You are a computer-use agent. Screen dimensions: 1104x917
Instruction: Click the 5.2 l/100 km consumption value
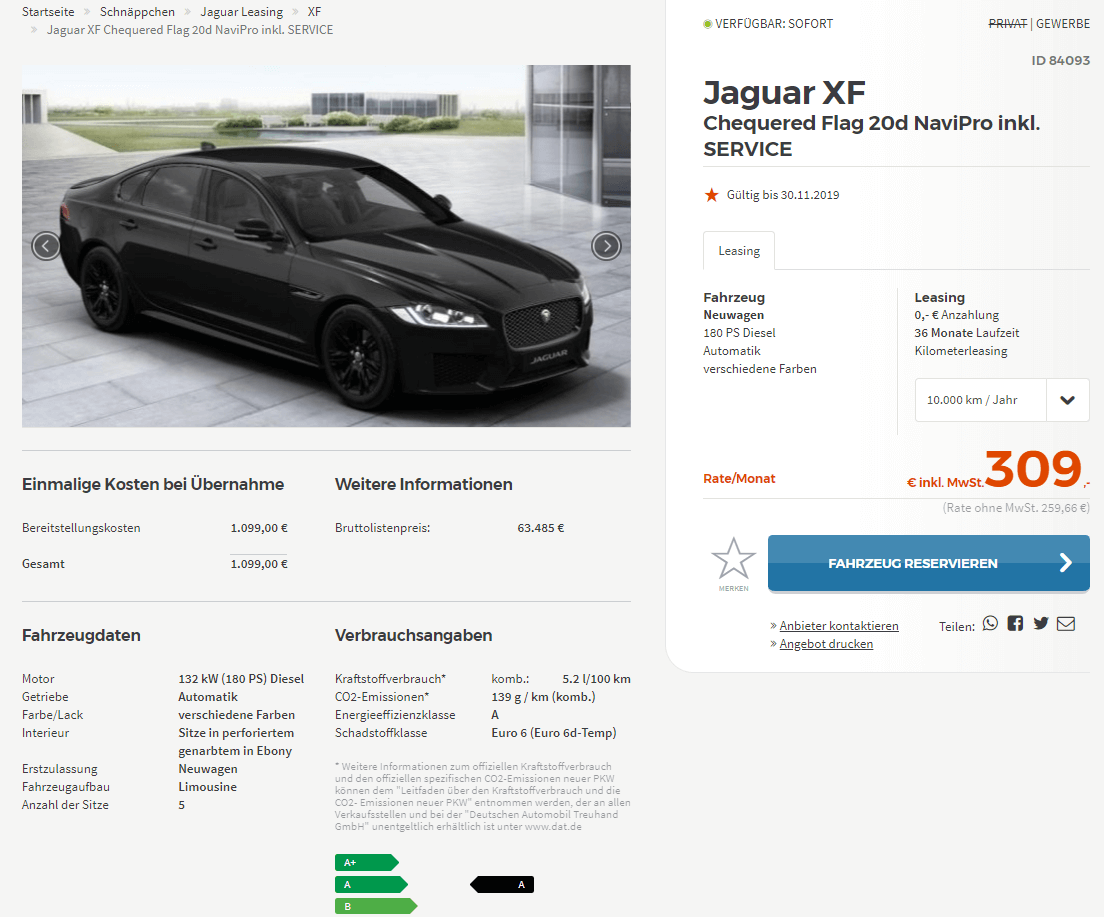(596, 679)
